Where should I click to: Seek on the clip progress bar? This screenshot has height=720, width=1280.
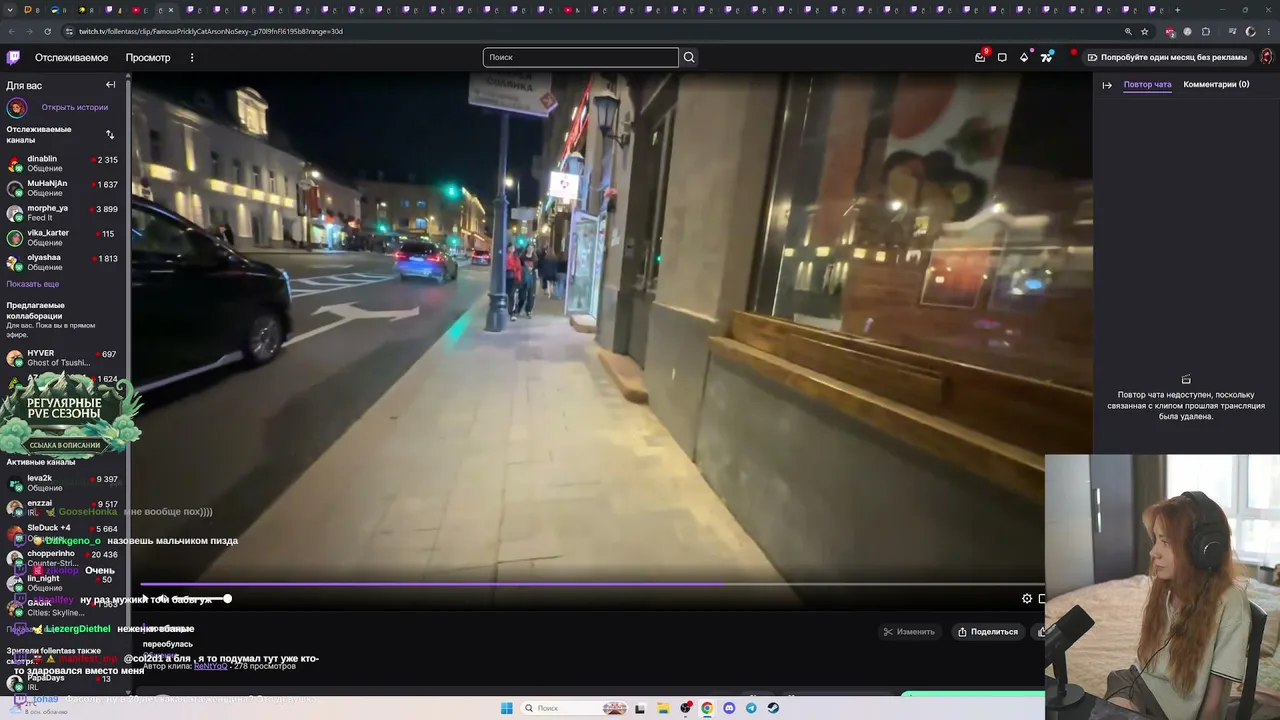point(592,584)
